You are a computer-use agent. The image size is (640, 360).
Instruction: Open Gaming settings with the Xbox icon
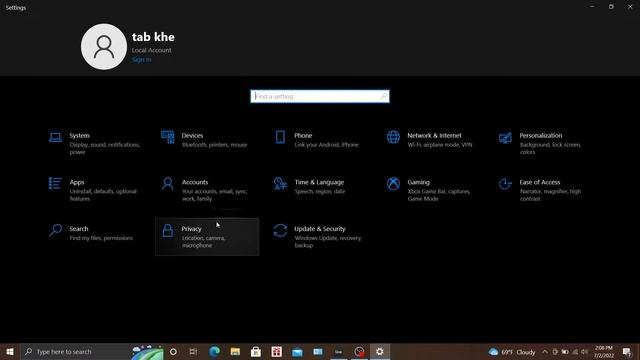click(x=432, y=190)
